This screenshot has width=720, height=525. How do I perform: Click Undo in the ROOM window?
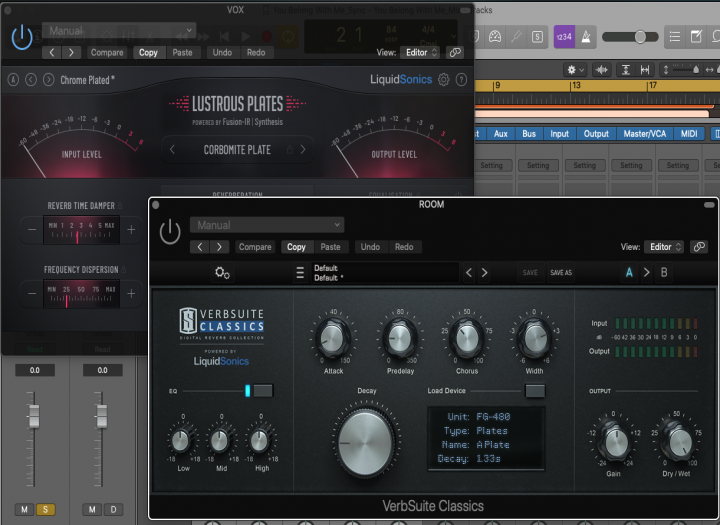point(370,247)
